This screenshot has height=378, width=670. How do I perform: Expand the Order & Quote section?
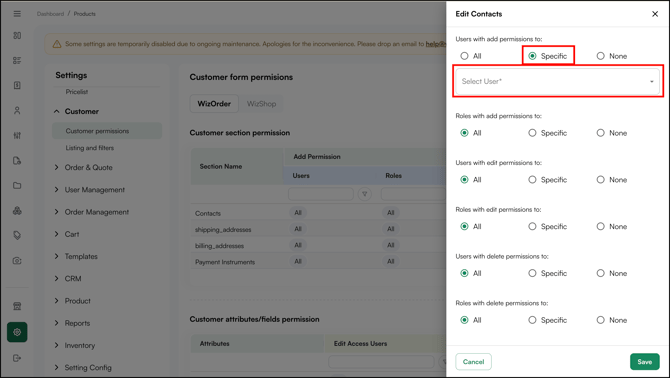click(56, 167)
